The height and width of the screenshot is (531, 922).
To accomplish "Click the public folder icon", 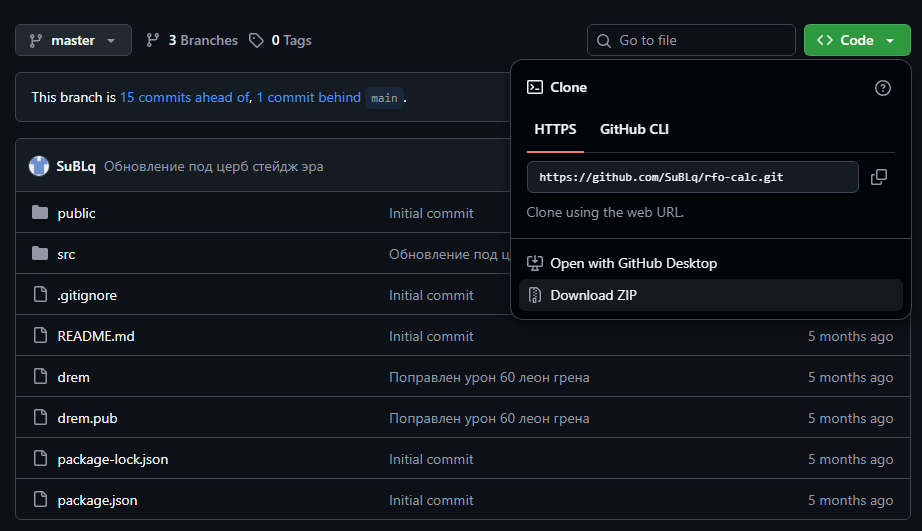I will [40, 213].
